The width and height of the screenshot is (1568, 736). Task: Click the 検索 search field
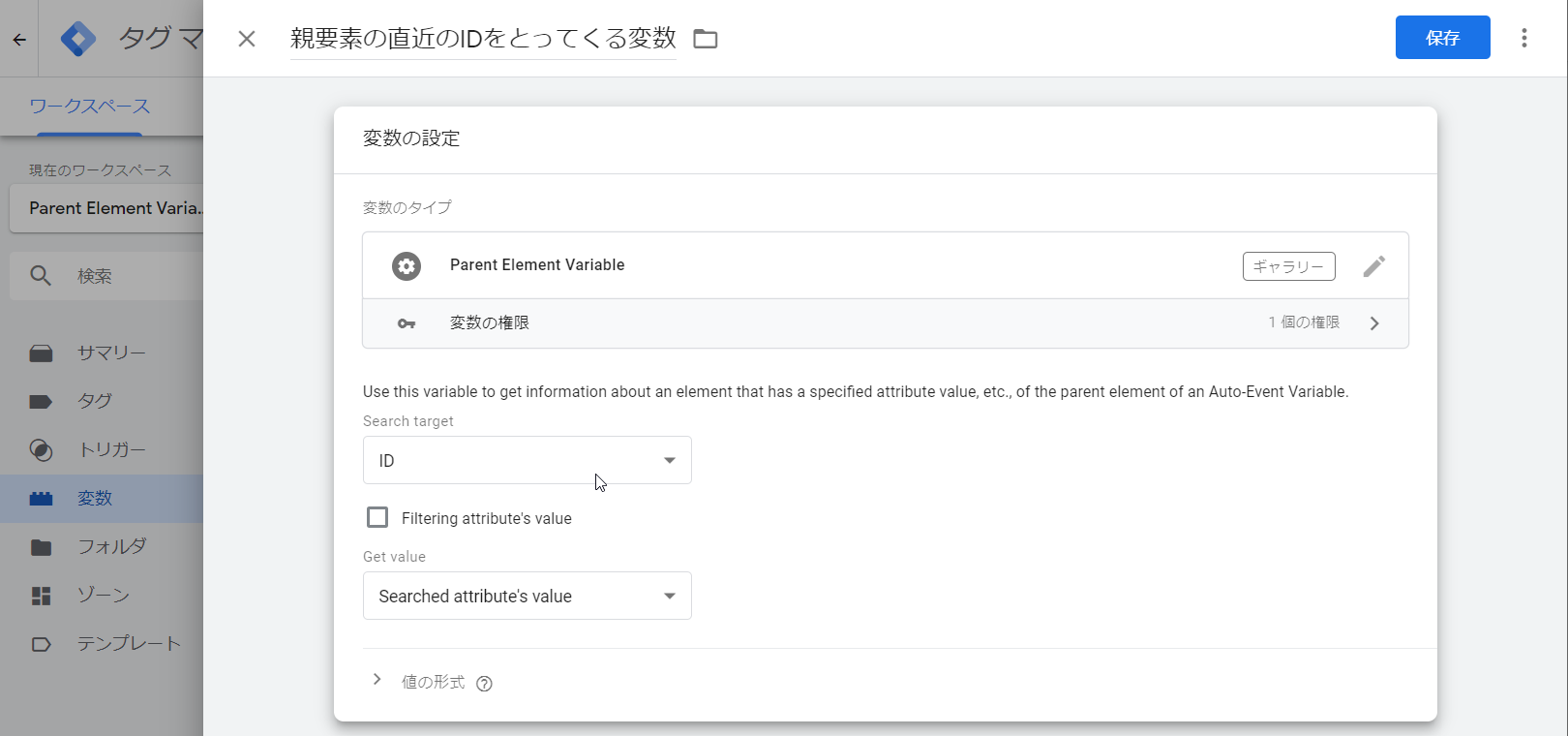tap(106, 276)
